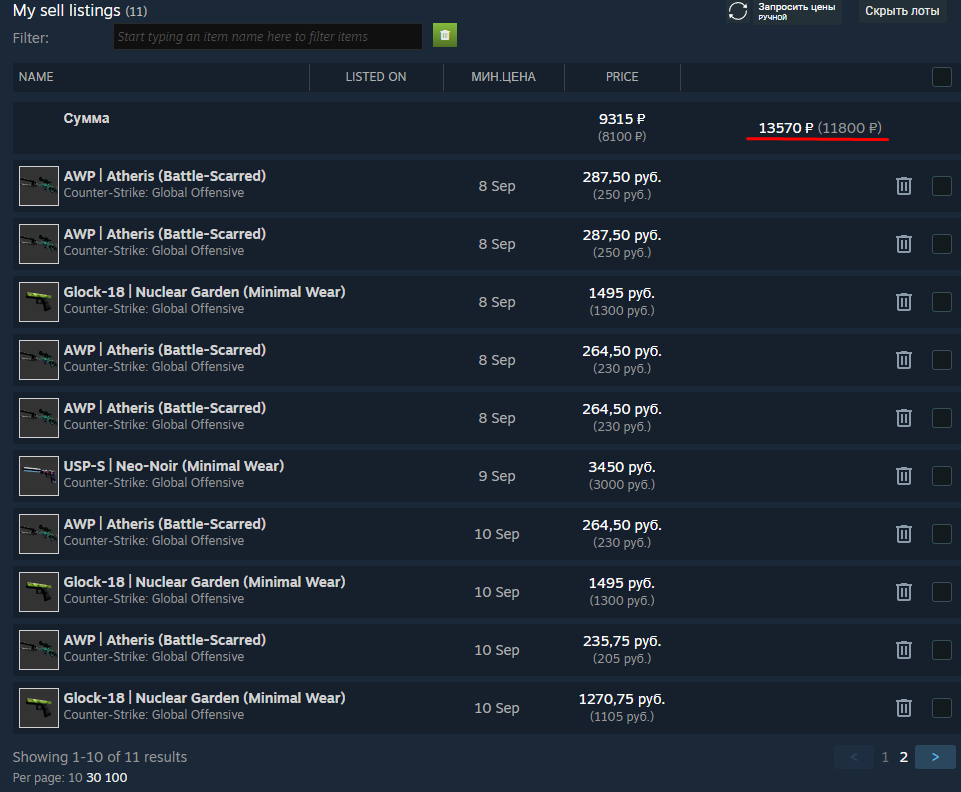Click the Скрыть лоты button
961x792 pixels.
(901, 11)
